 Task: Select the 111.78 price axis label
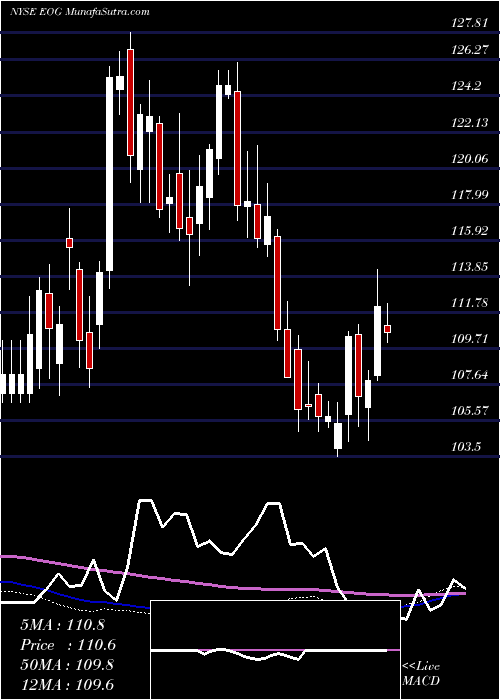(x=469, y=303)
